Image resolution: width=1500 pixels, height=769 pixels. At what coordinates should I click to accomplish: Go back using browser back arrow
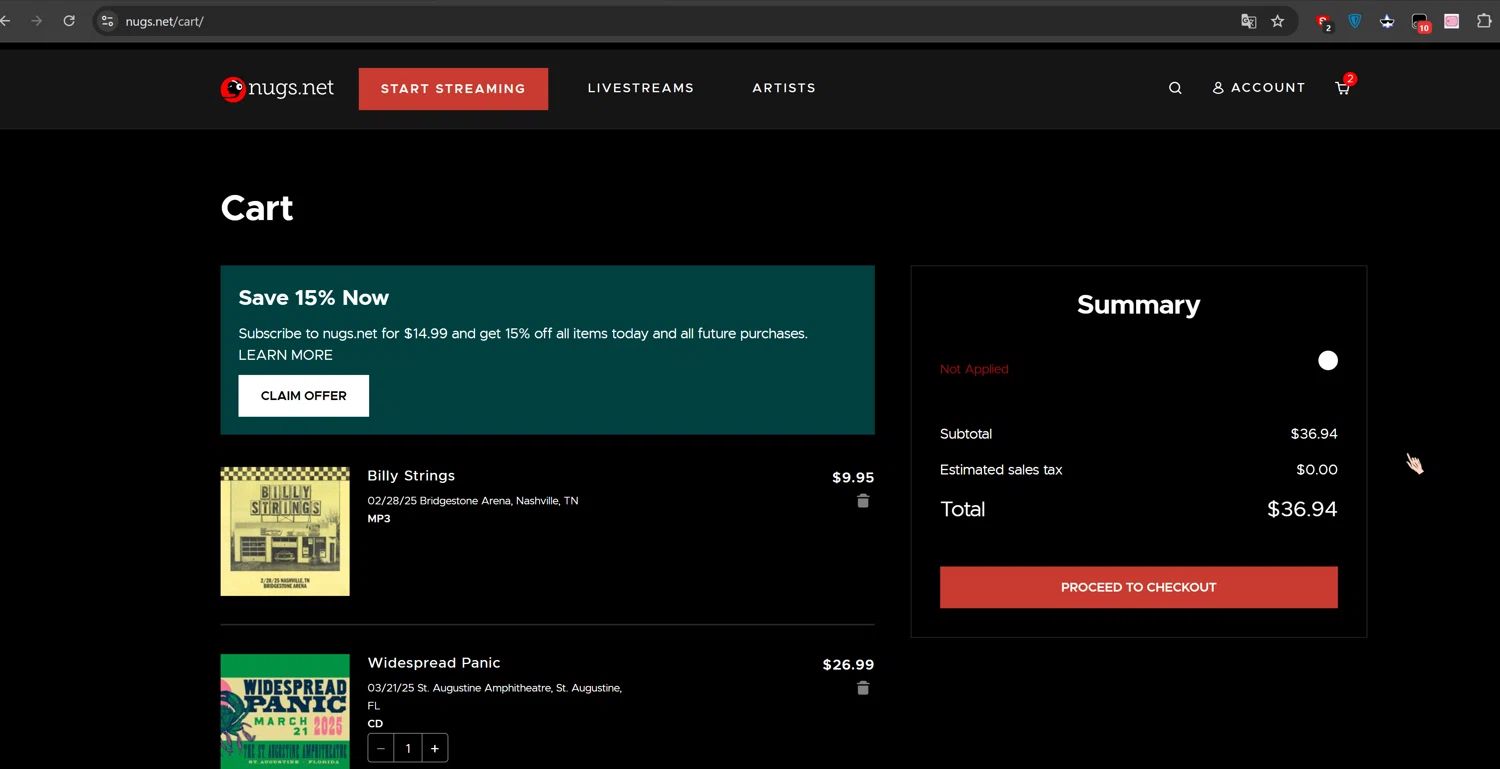coord(5,21)
